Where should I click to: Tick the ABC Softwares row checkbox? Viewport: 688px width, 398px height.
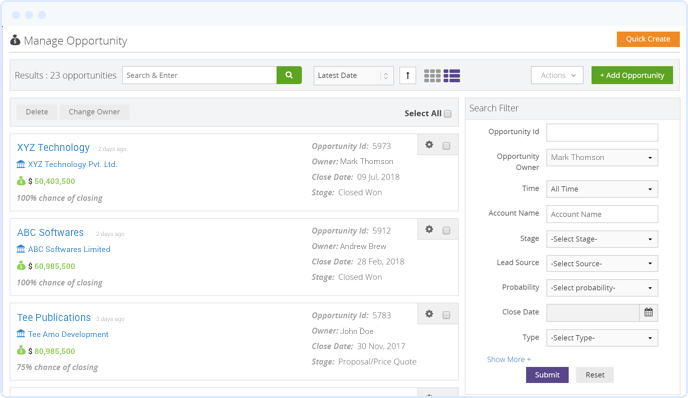(446, 230)
